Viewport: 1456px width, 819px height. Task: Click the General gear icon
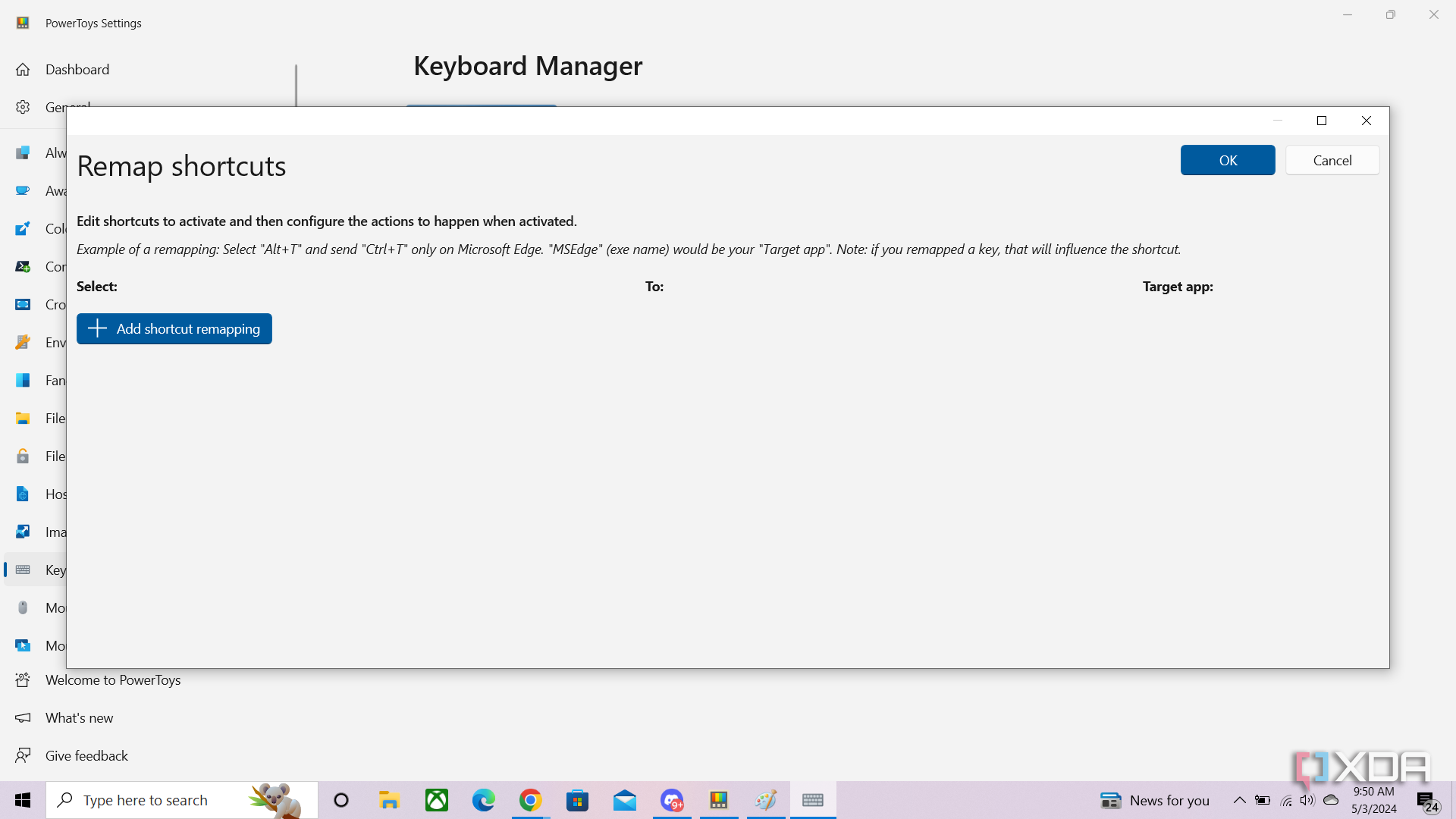tap(23, 107)
